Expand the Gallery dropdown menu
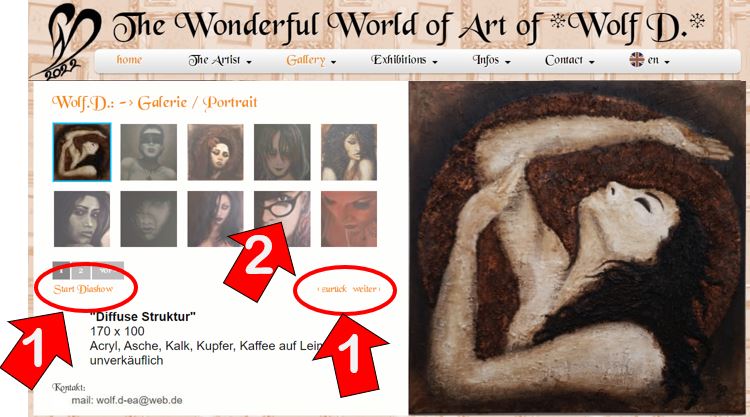The height and width of the screenshot is (417, 750). tap(311, 60)
